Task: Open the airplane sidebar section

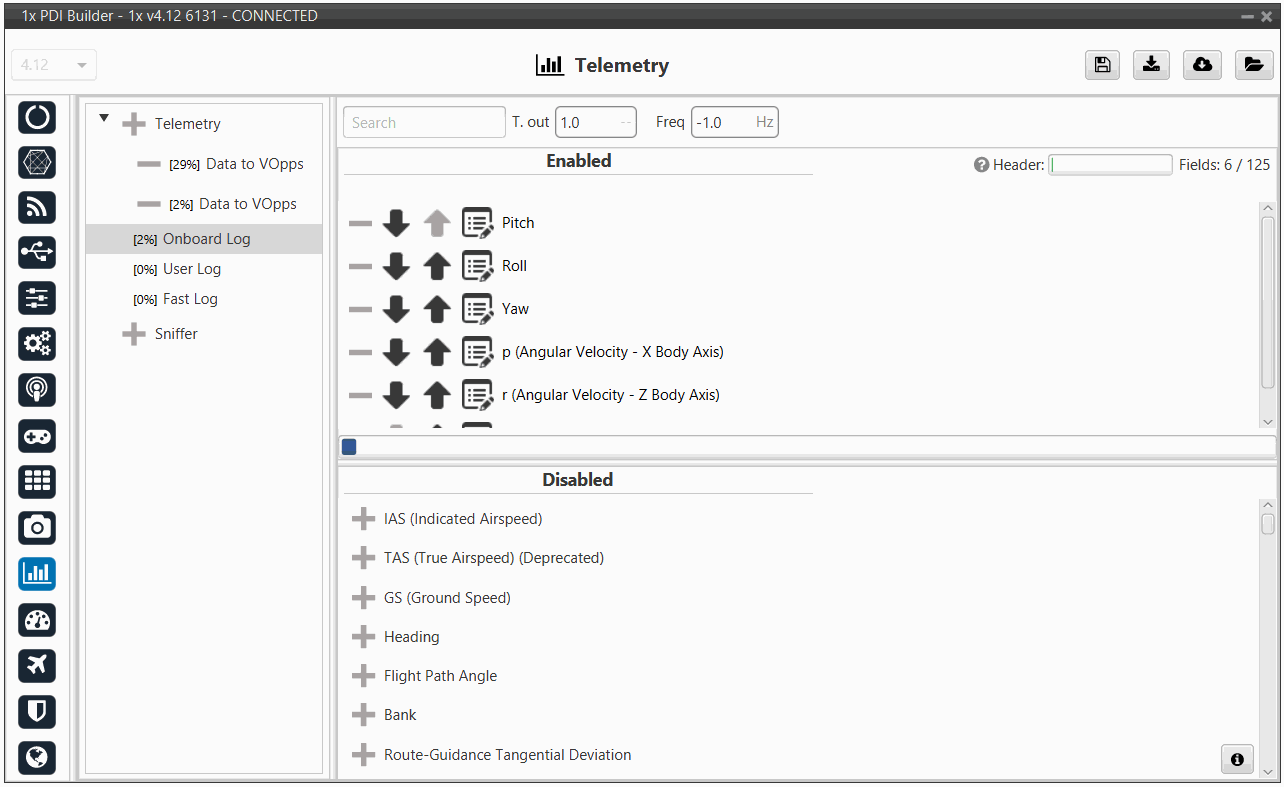Action: click(37, 665)
